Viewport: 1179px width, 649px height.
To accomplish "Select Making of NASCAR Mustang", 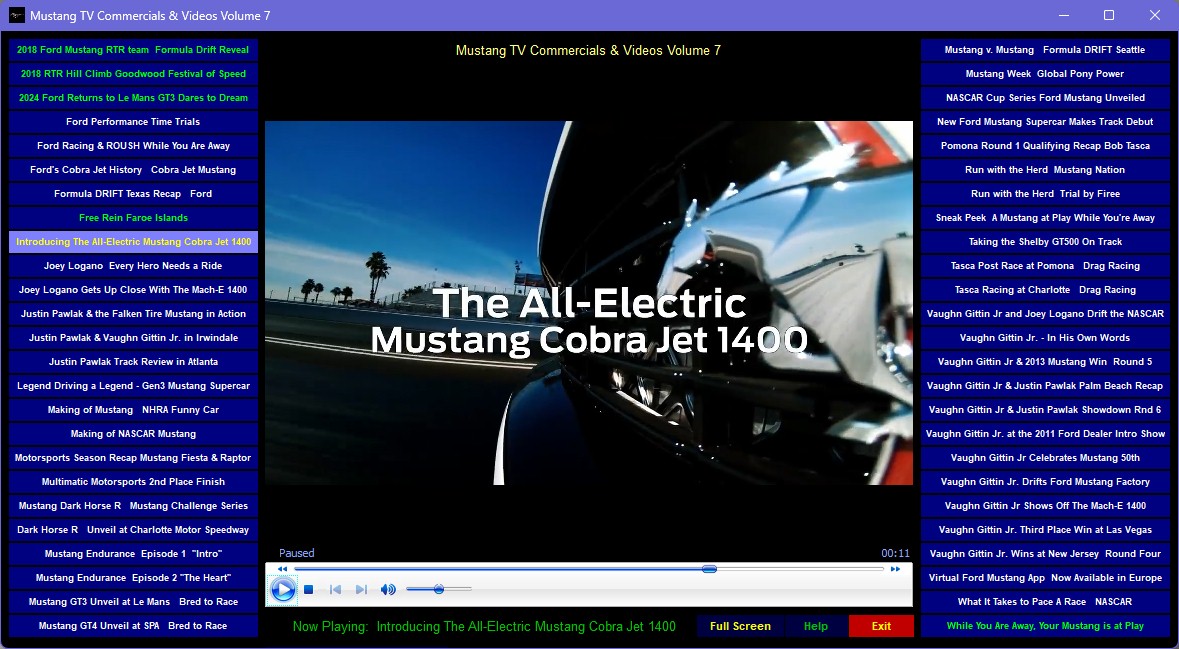I will 133,434.
